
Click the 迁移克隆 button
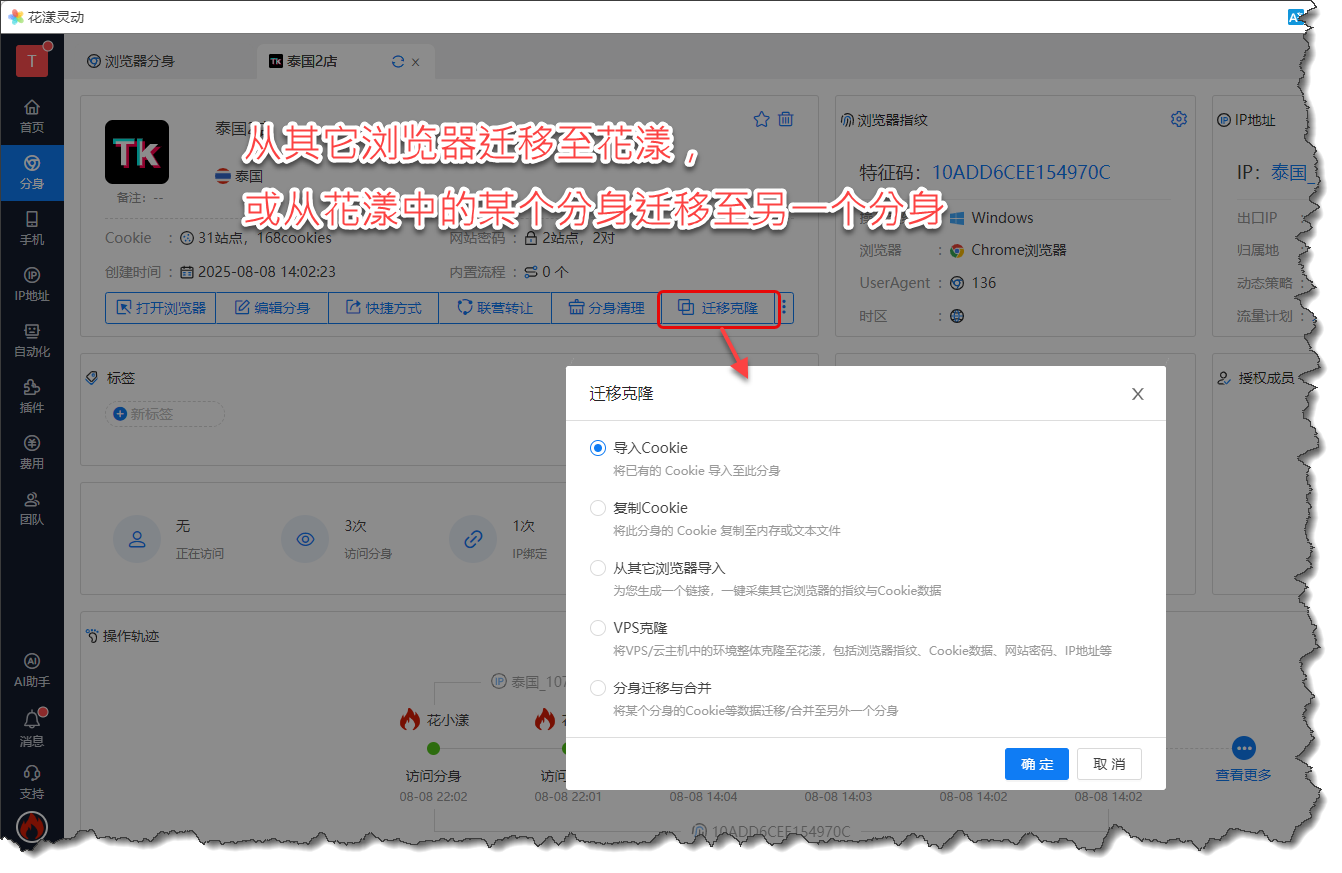pyautogui.click(x=718, y=308)
